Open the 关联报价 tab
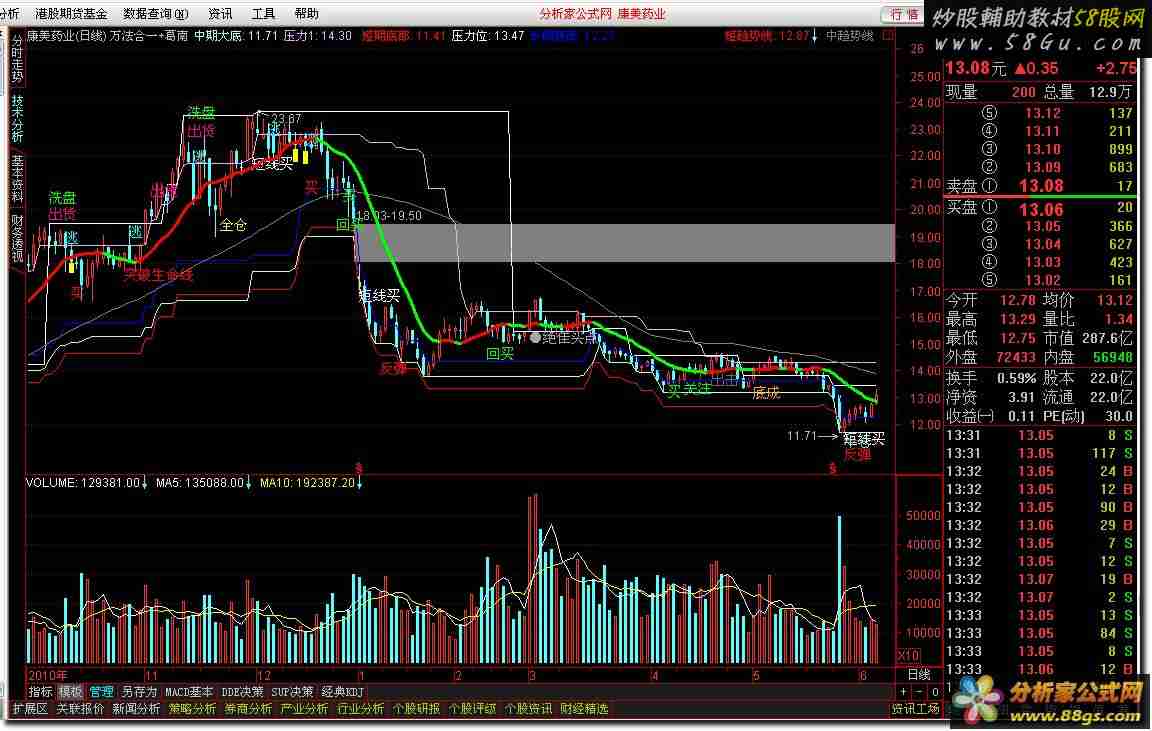Image resolution: width=1152 pixels, height=731 pixels. point(80,709)
